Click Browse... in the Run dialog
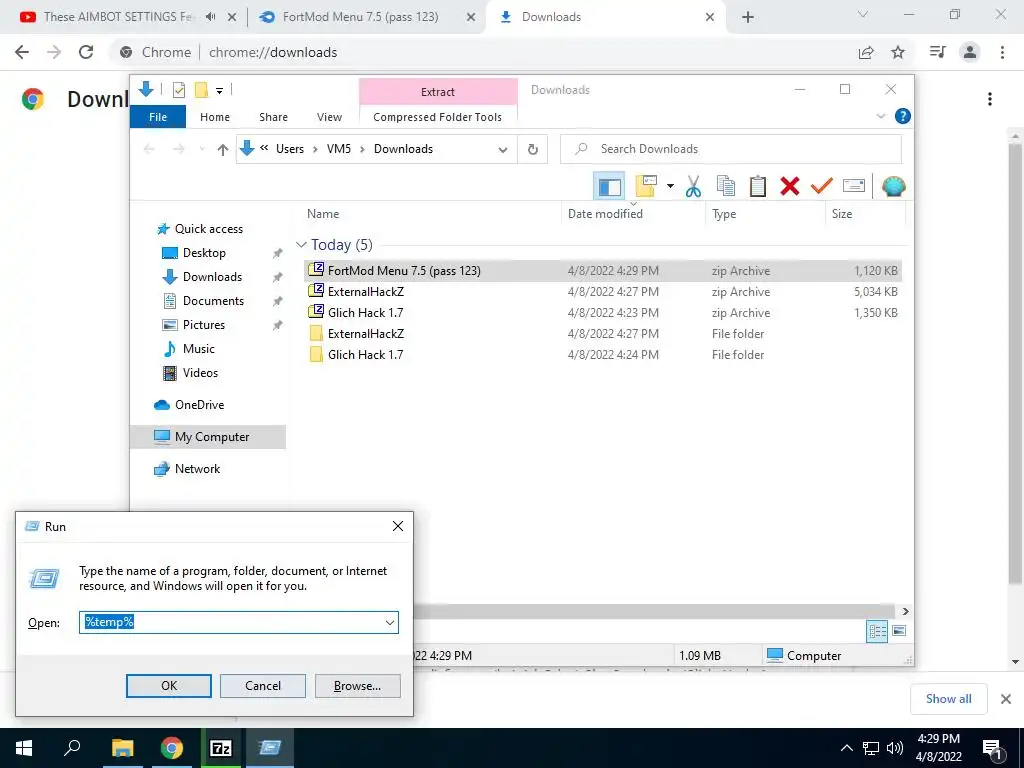 point(357,686)
